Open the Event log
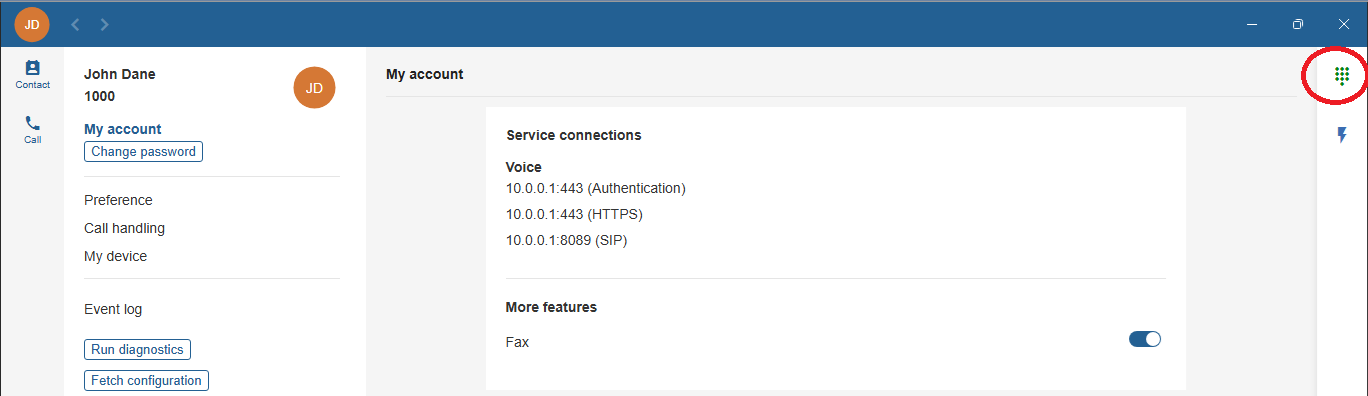 tap(113, 309)
